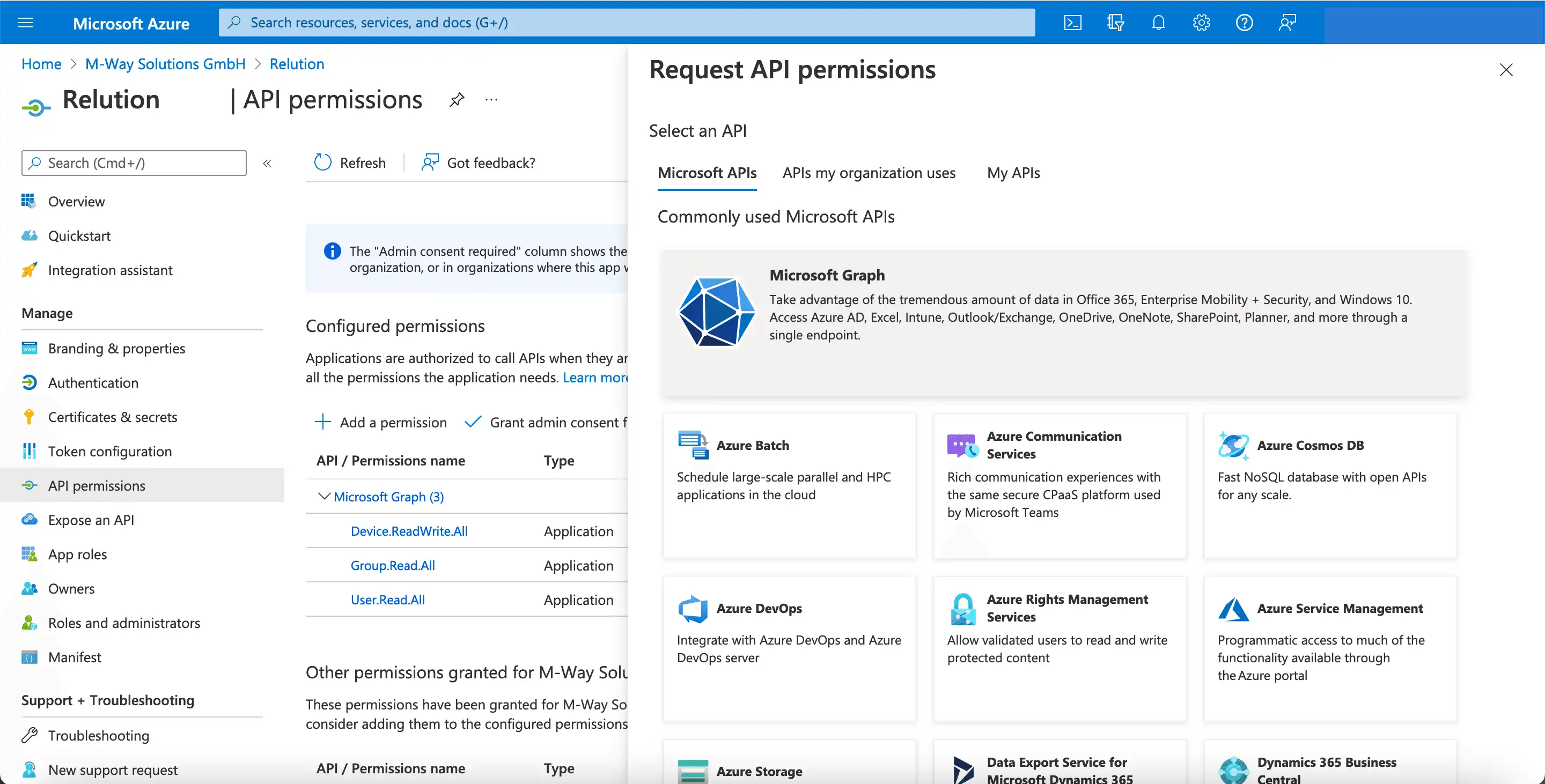The image size is (1545, 784).
Task: Select the Azure Batch card
Action: (x=789, y=485)
